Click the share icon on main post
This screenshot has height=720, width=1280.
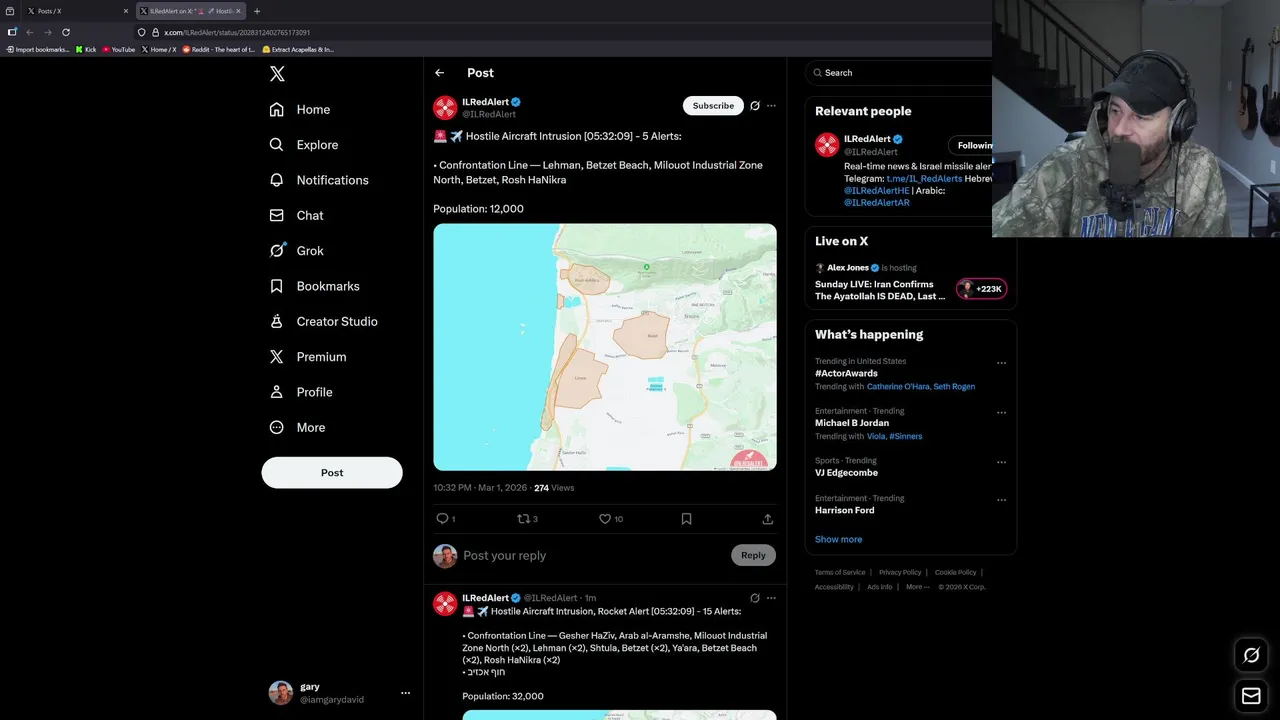pos(767,519)
